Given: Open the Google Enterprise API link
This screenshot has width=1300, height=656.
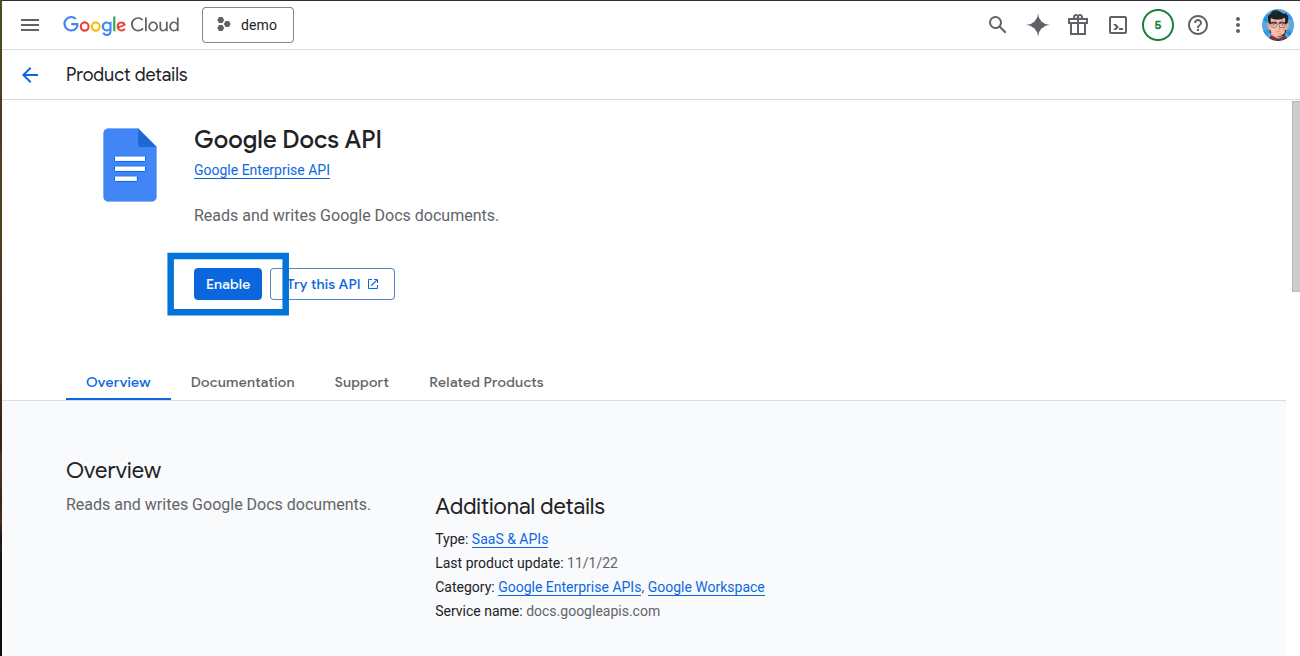Looking at the screenshot, I should tap(262, 170).
